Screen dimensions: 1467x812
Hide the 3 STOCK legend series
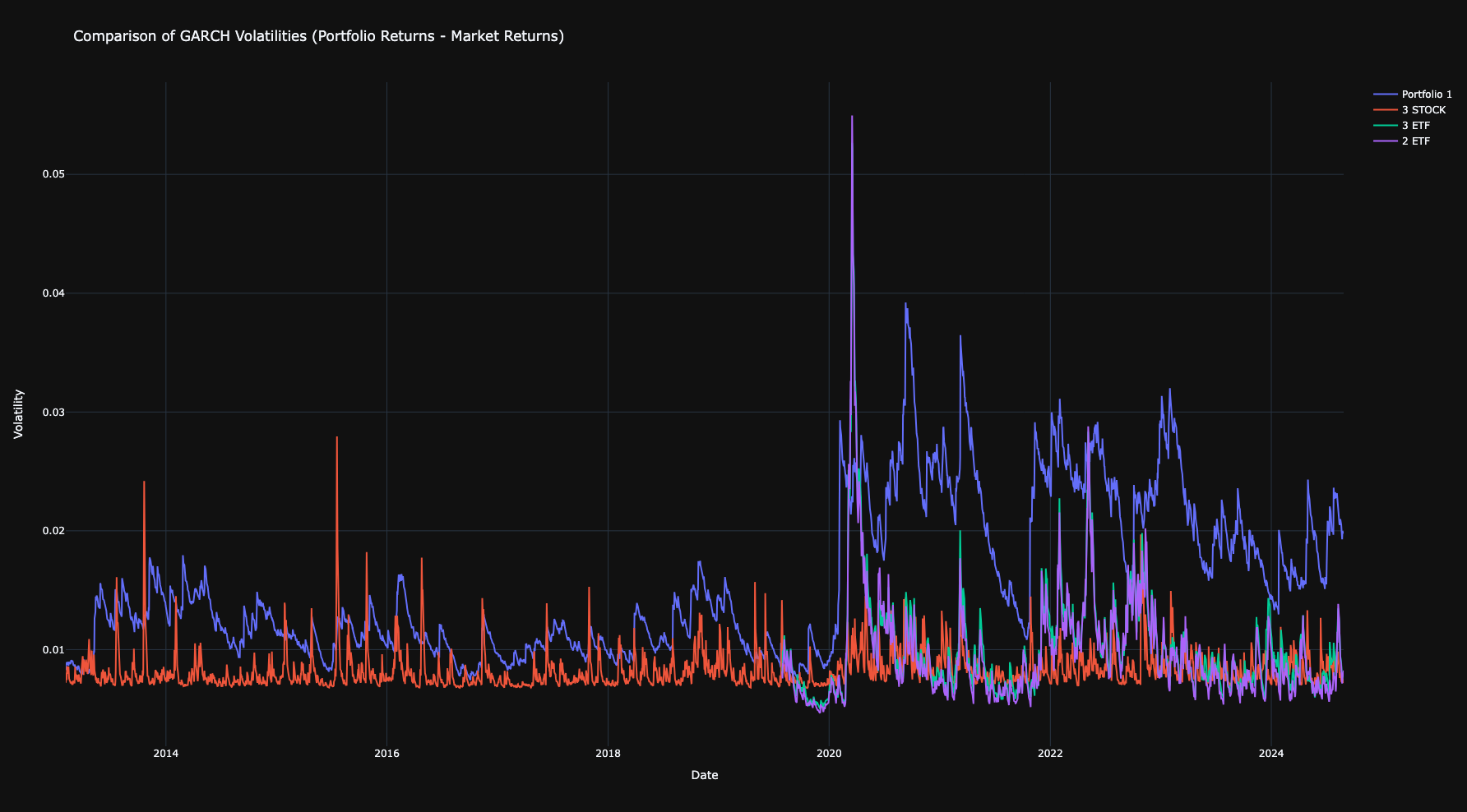(1409, 110)
